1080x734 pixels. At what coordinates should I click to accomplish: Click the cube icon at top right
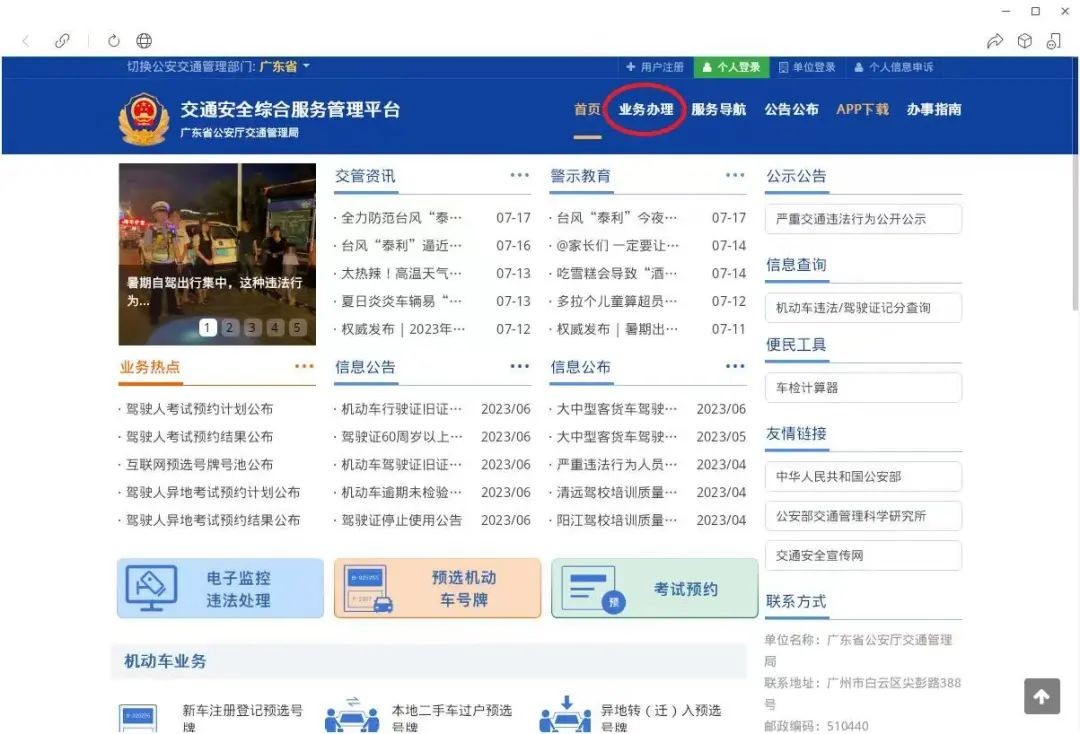1024,41
